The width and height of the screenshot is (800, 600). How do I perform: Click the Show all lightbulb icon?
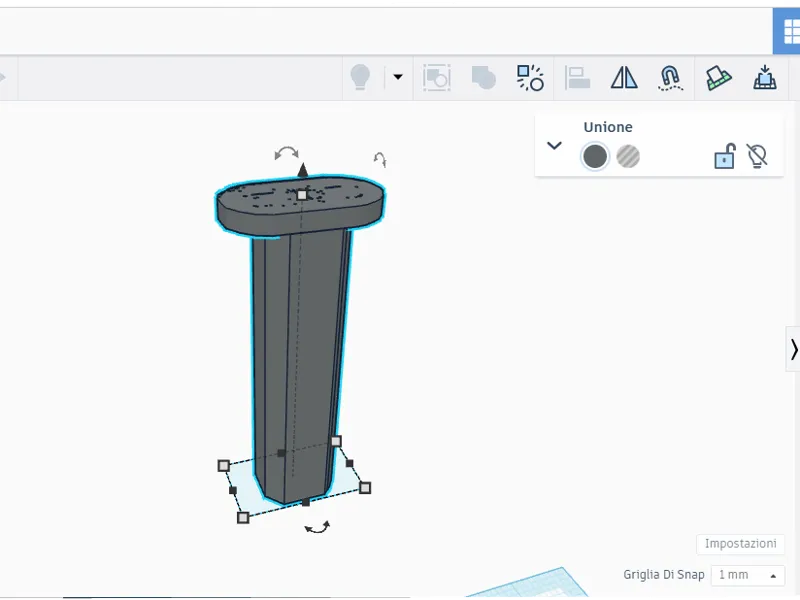coord(360,78)
